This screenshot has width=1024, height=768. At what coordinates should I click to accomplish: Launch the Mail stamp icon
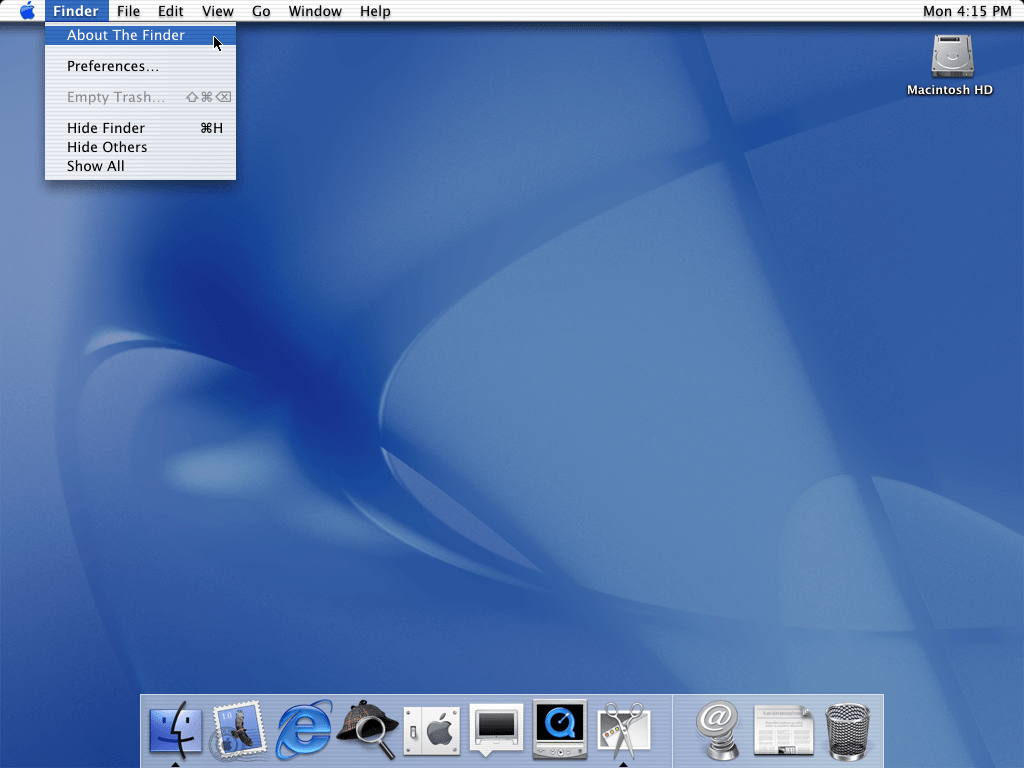click(239, 730)
